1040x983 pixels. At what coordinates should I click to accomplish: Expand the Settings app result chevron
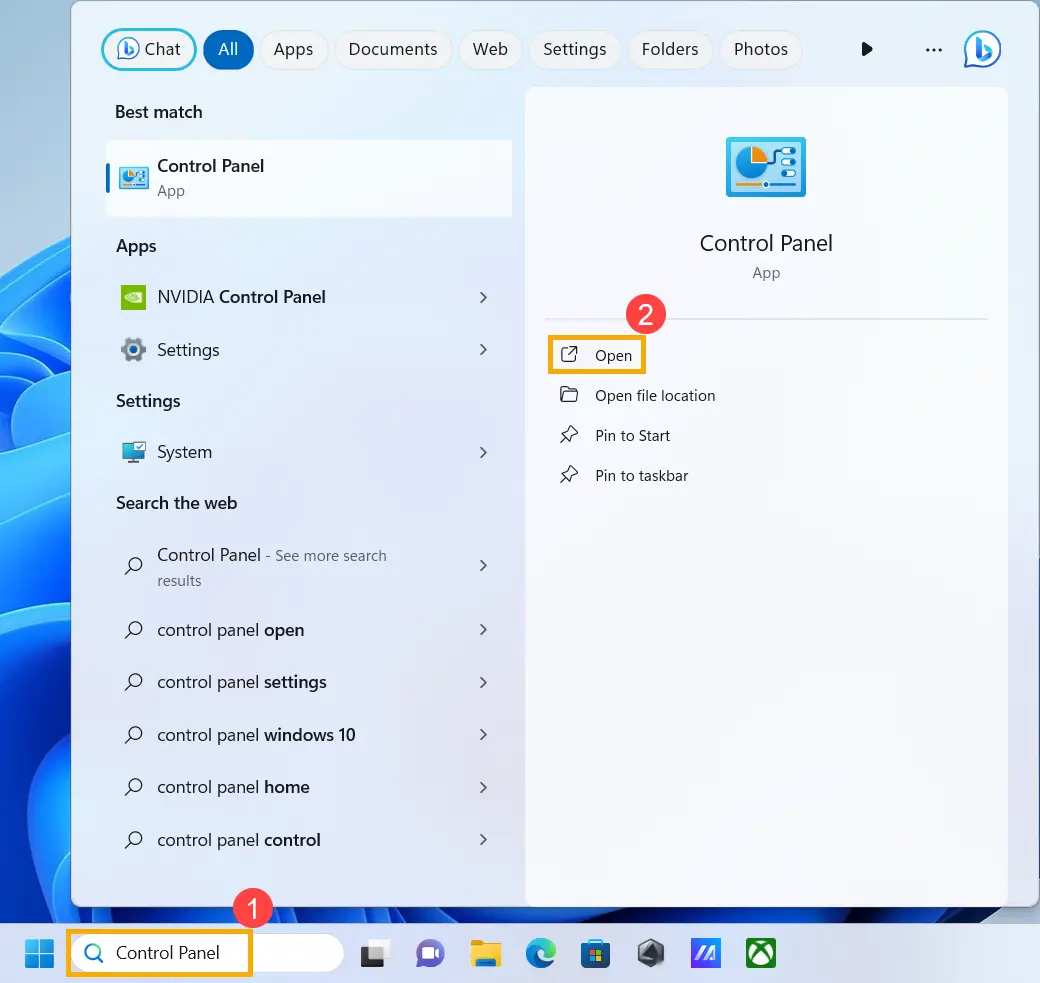click(483, 350)
